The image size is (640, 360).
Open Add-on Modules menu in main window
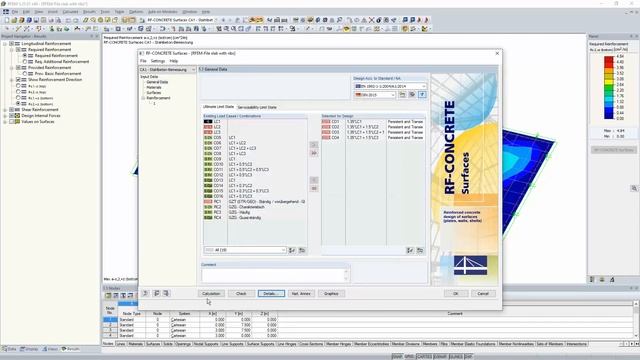[x=162, y=12]
